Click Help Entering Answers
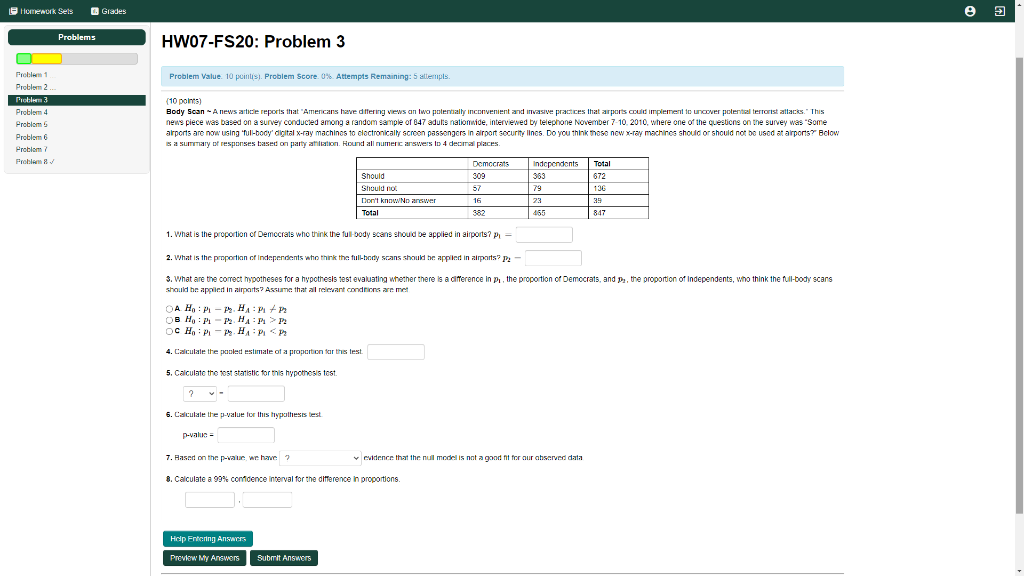 click(207, 538)
